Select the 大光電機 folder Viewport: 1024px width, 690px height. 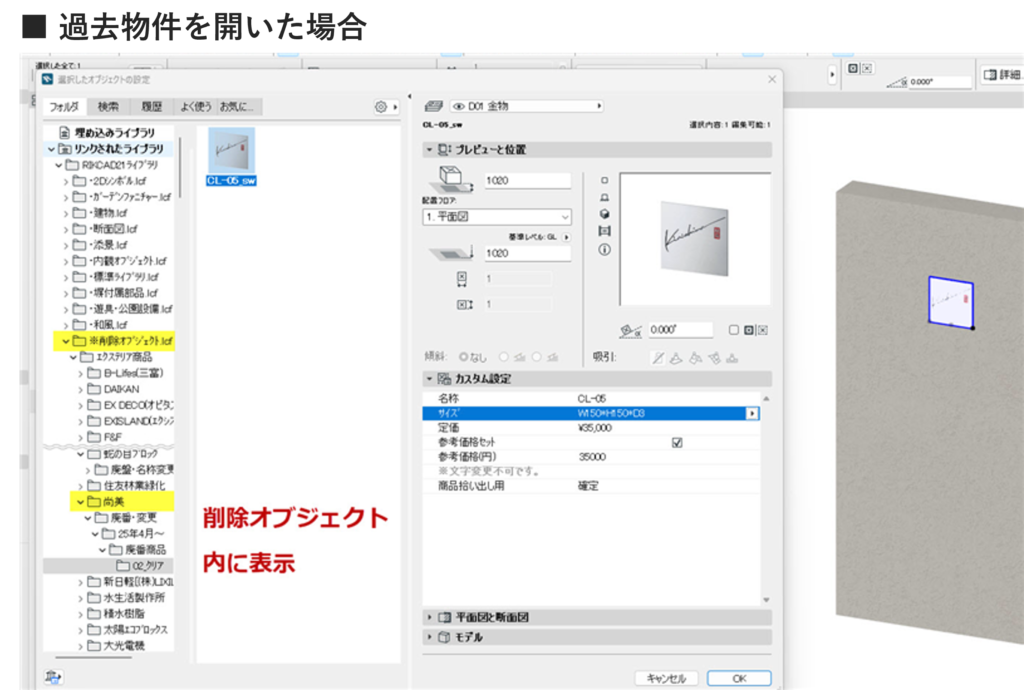click(116, 646)
